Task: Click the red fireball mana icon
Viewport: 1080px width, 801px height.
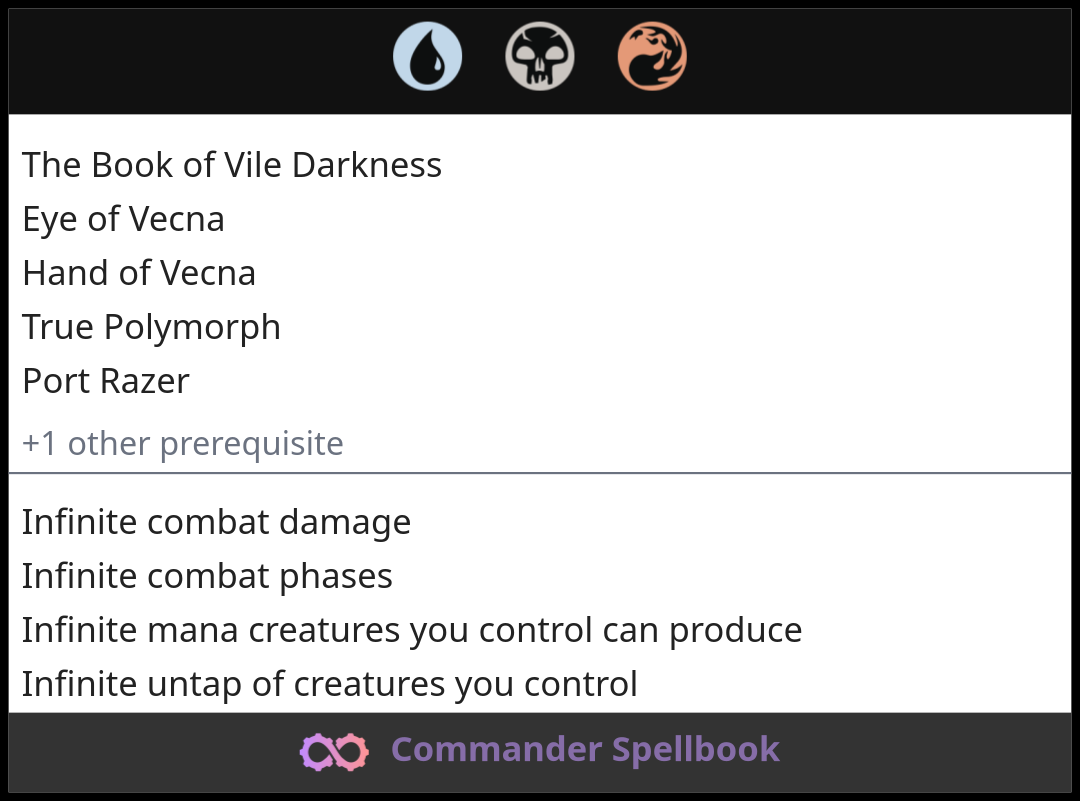Action: tap(652, 56)
